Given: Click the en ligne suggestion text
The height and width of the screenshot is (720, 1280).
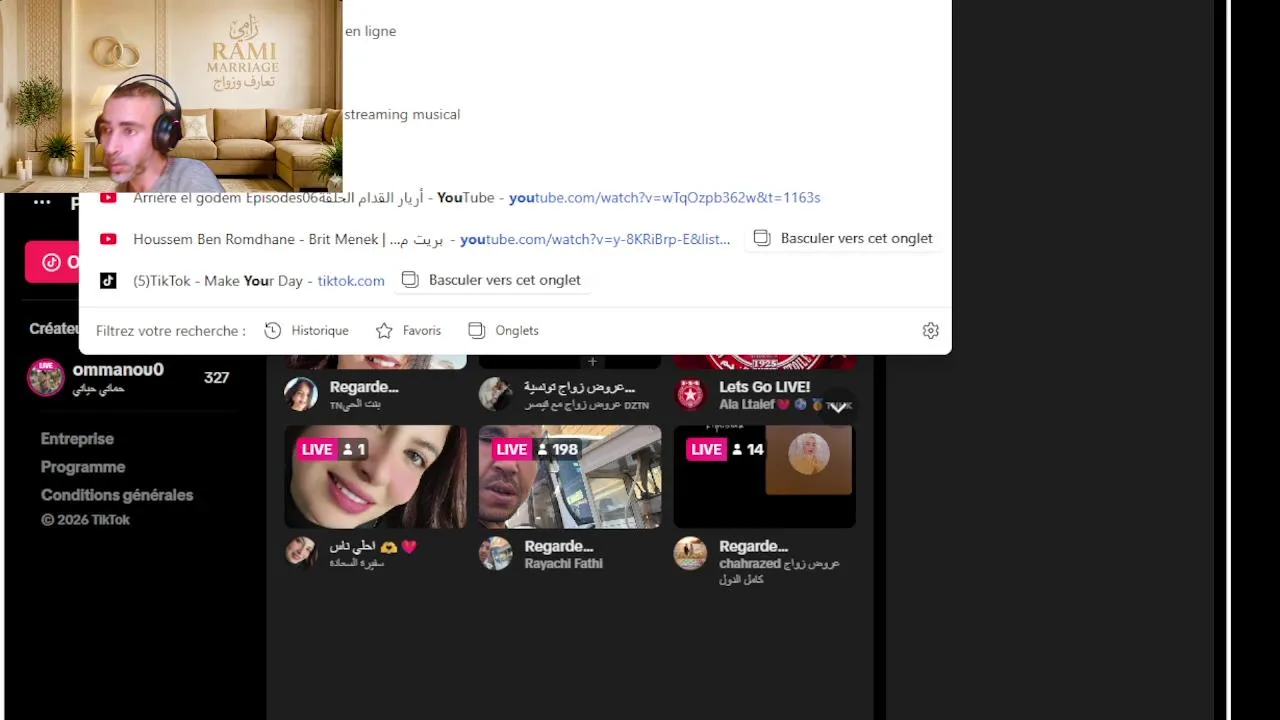Looking at the screenshot, I should click(x=370, y=32).
